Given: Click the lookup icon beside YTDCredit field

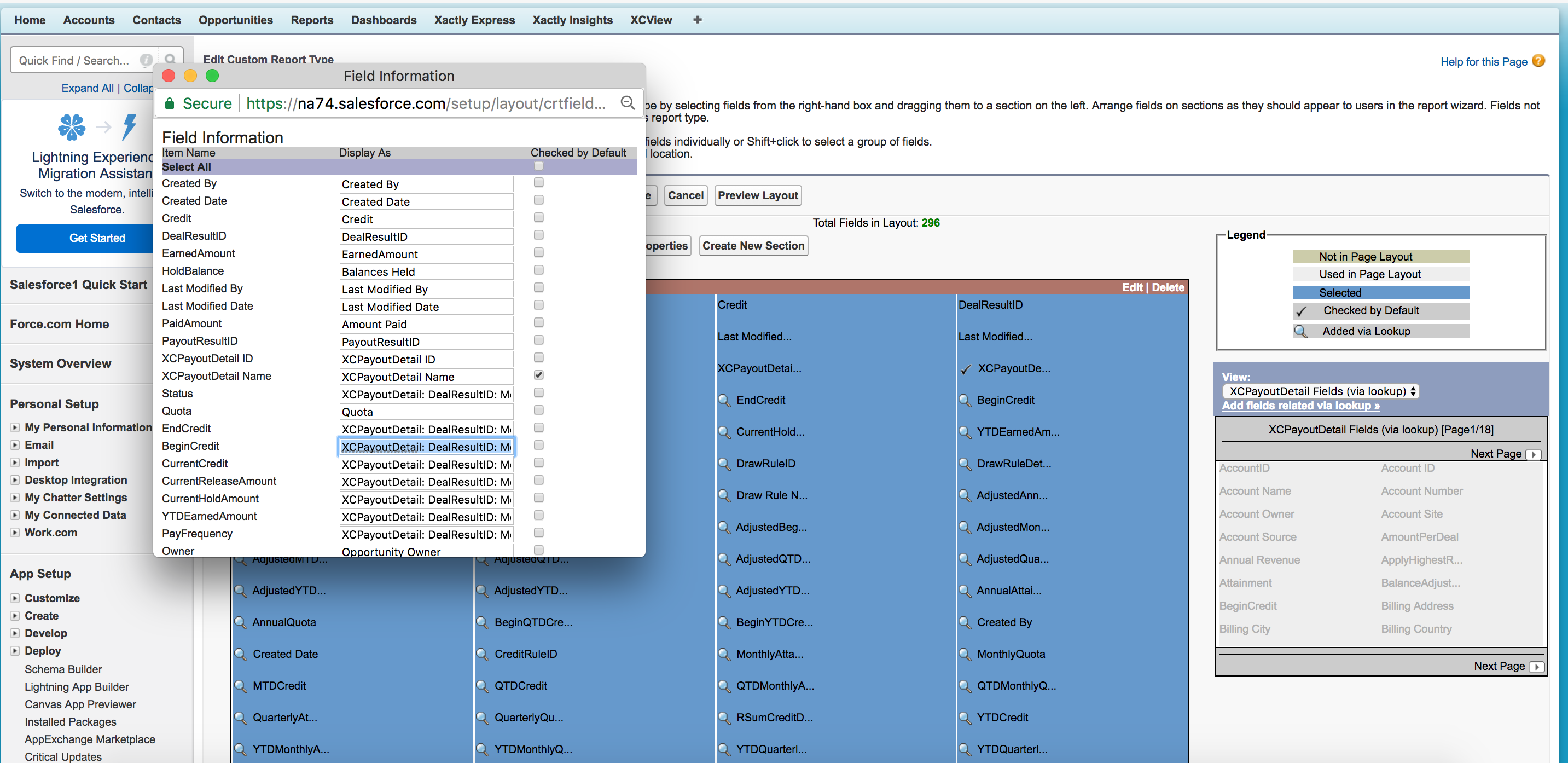Looking at the screenshot, I should [x=966, y=718].
